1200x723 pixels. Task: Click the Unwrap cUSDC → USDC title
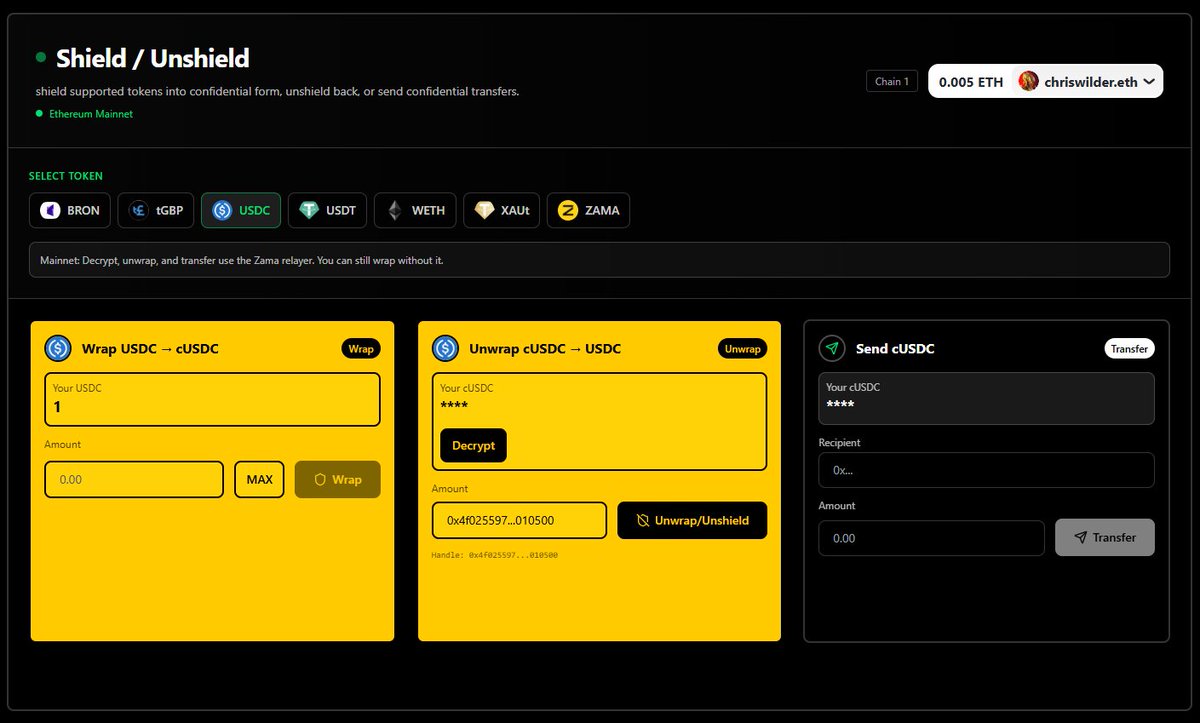click(545, 349)
